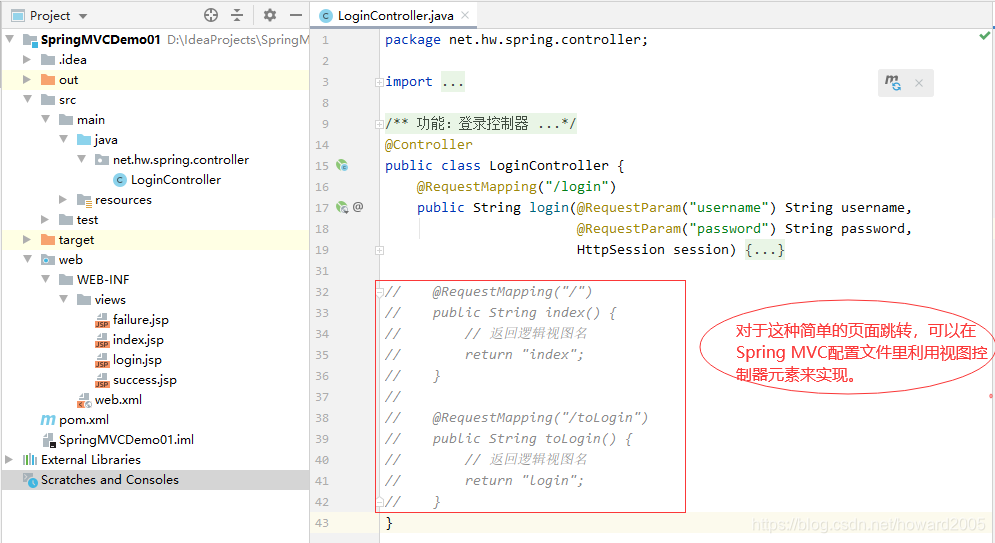Expand External Libraries node
Screen dimensions: 995x543
(x=9, y=459)
